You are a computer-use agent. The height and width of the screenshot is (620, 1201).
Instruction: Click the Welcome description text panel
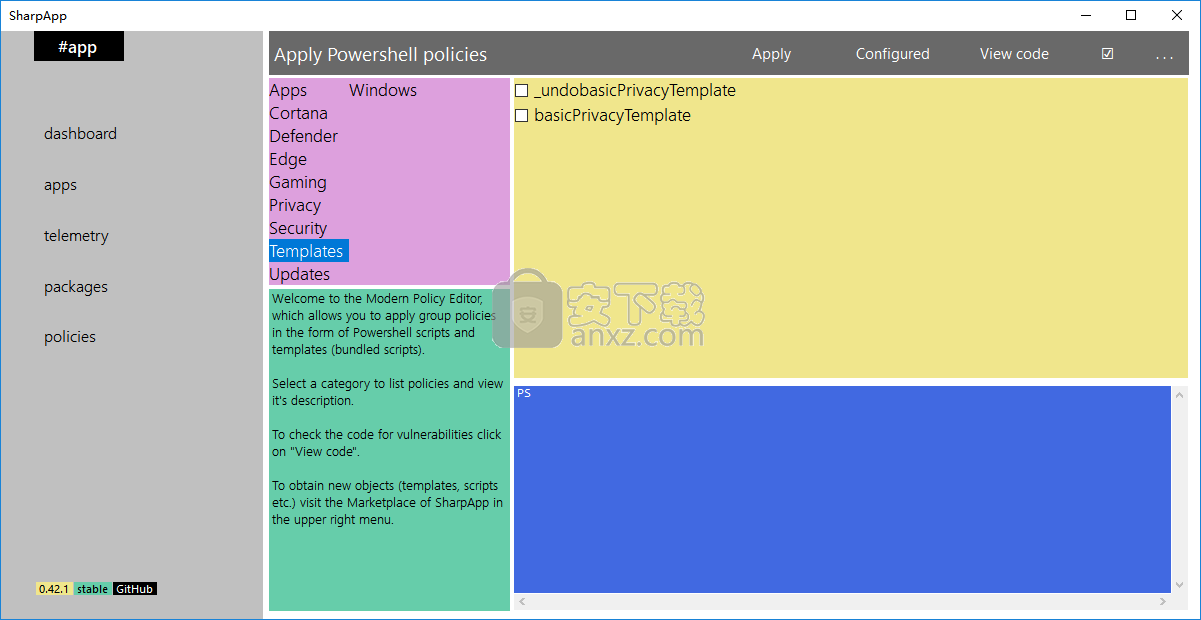pyautogui.click(x=389, y=450)
